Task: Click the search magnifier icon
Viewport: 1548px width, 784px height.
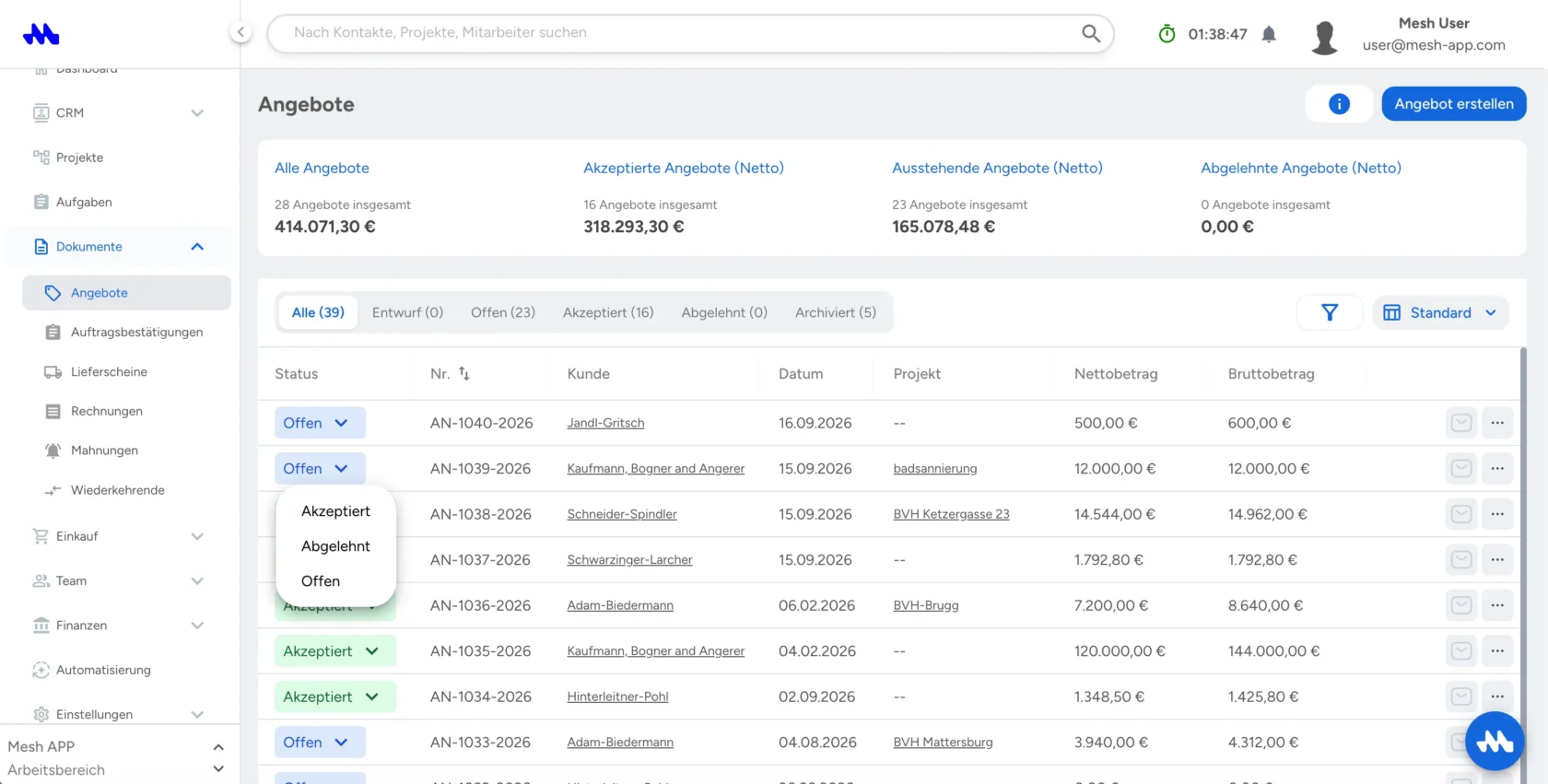Action: tap(1091, 33)
